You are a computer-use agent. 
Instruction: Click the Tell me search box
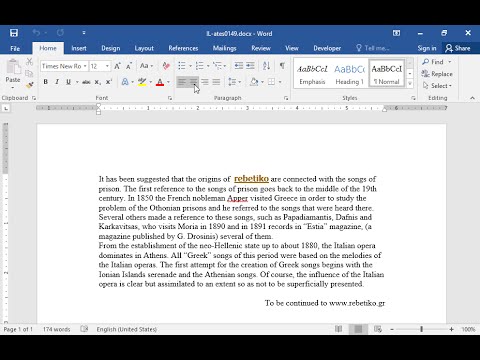(x=373, y=48)
